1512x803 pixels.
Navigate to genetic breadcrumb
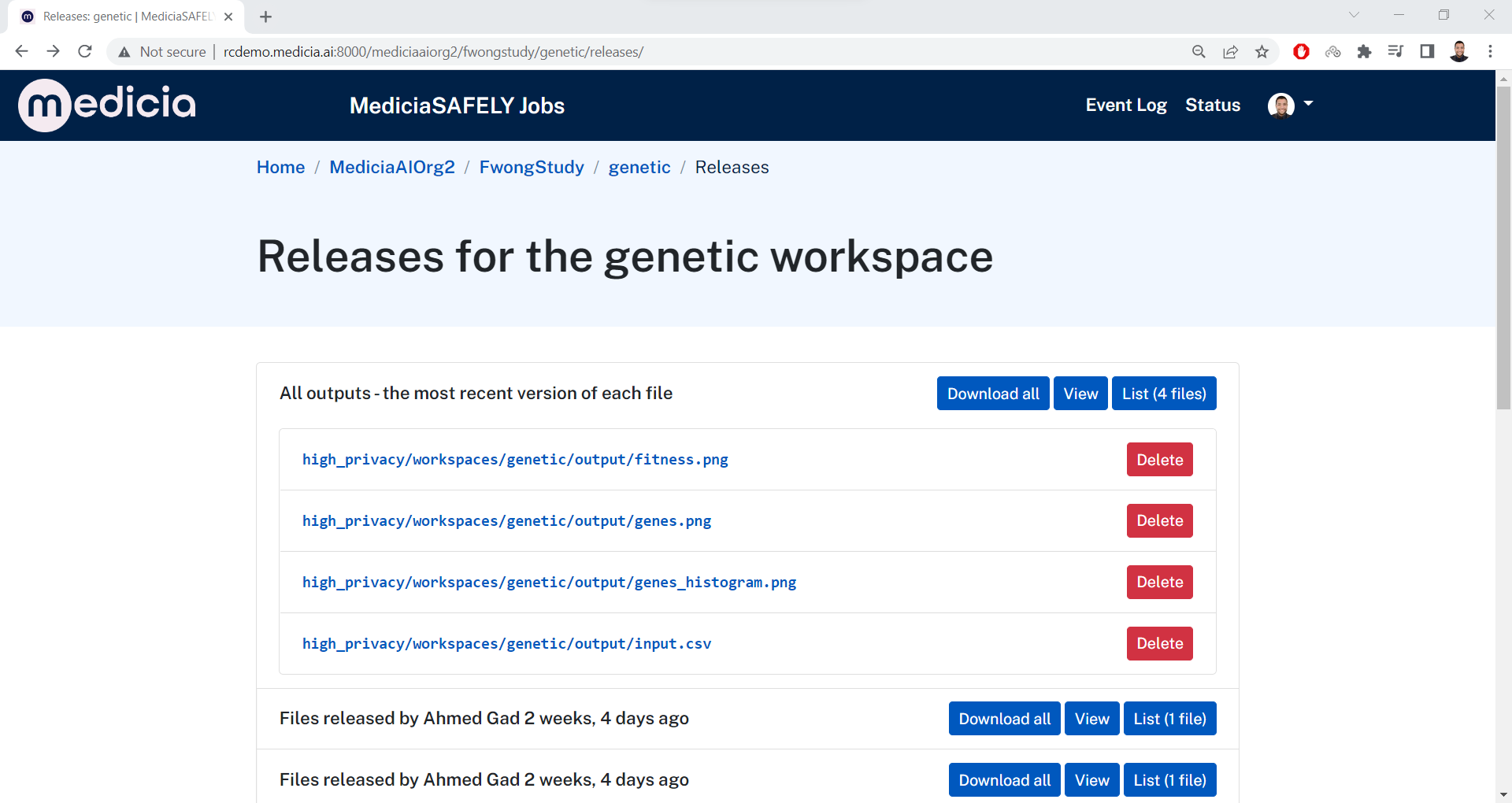[x=639, y=167]
